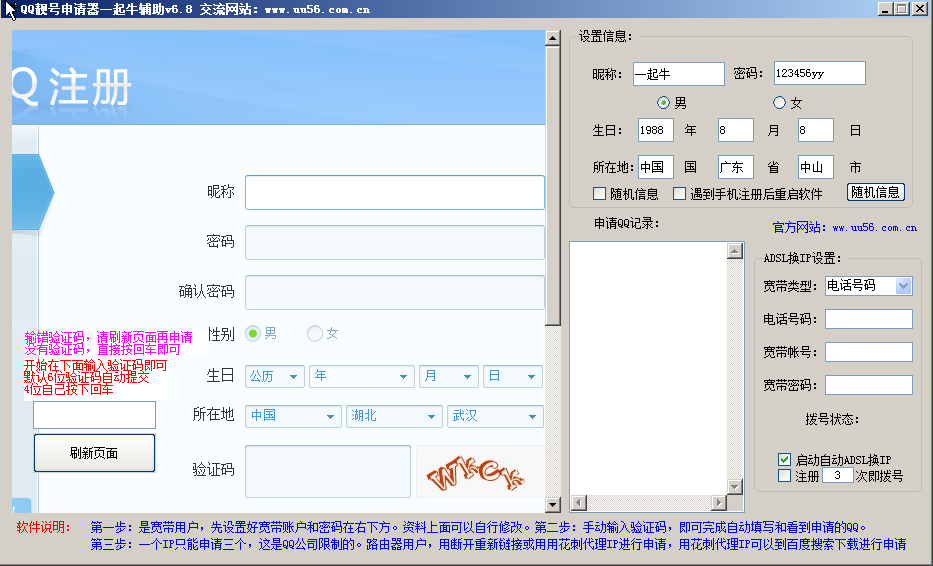Open the 公历 calendar type dropdown
Screen dimensions: 933x566
(275, 377)
